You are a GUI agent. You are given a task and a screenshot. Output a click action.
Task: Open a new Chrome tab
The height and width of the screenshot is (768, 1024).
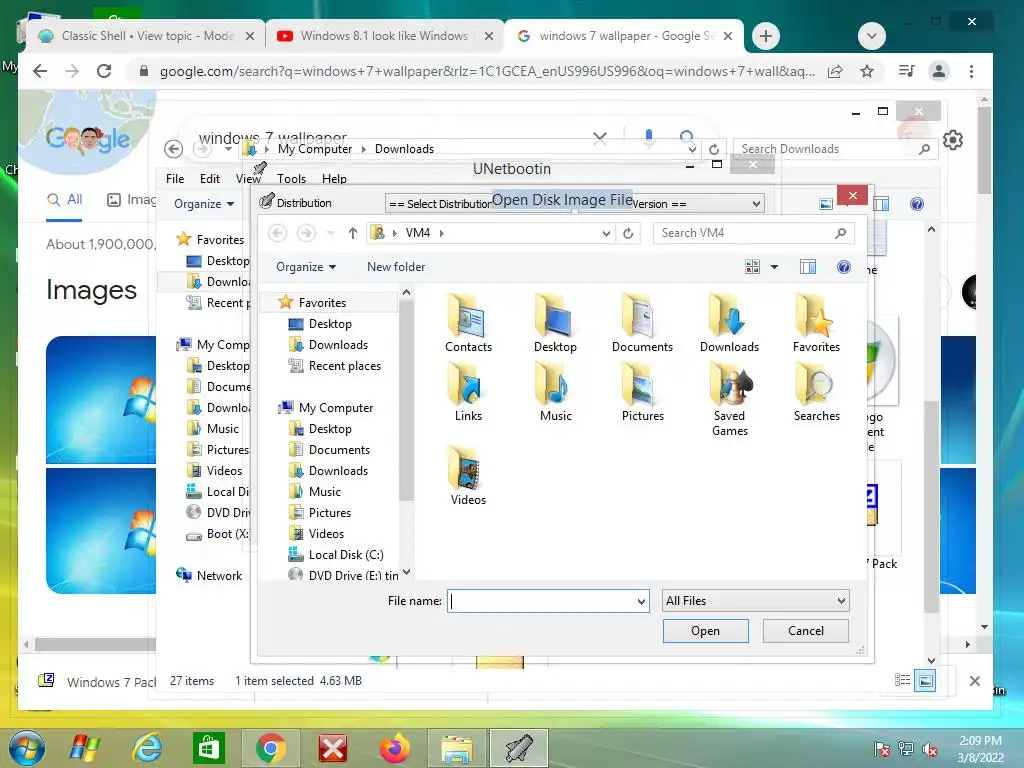[x=766, y=36]
